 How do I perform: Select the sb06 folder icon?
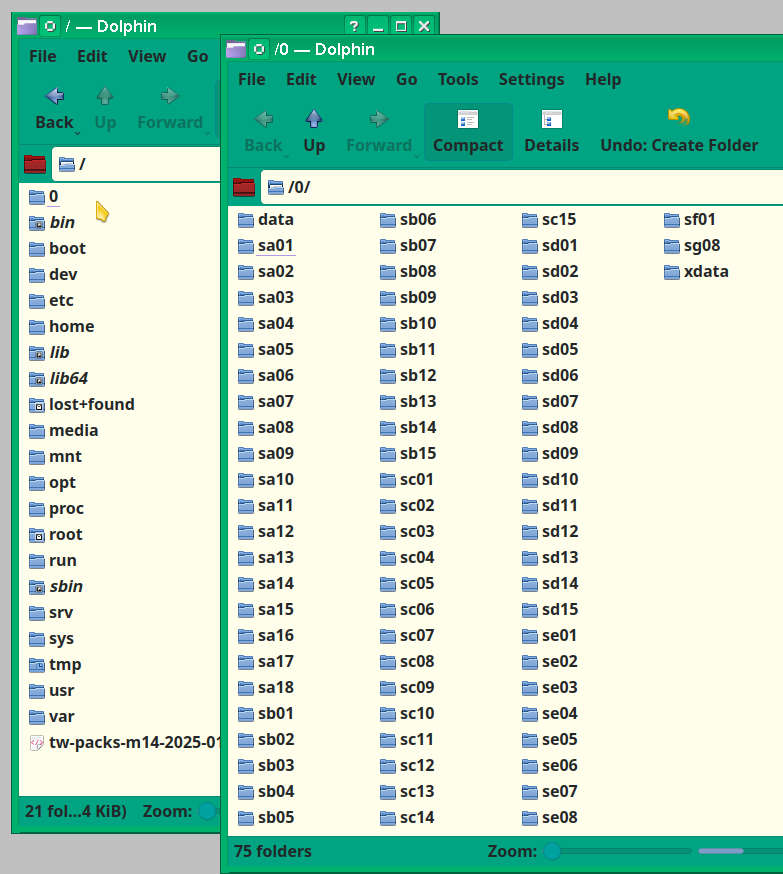pyautogui.click(x=388, y=220)
